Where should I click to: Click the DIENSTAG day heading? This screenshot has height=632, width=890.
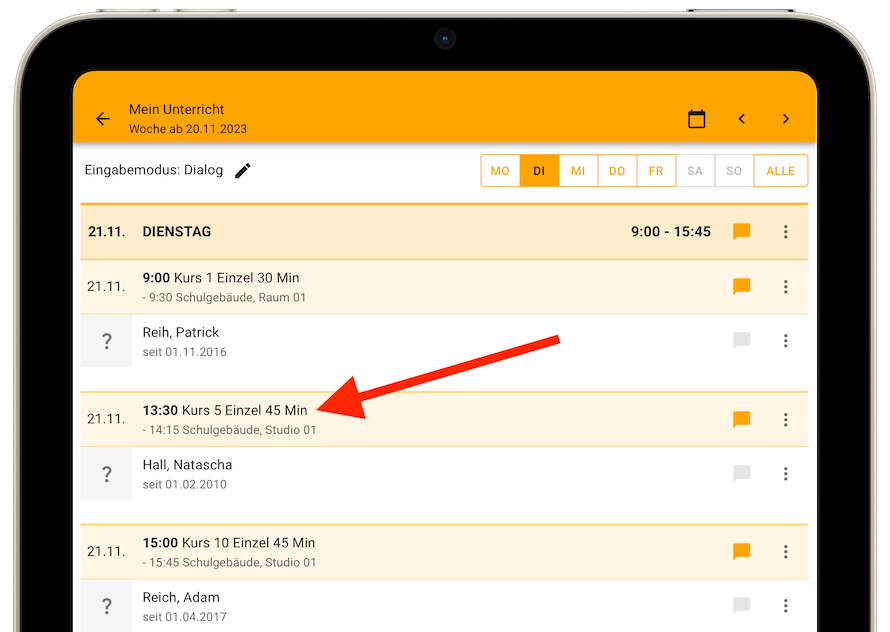(x=177, y=232)
